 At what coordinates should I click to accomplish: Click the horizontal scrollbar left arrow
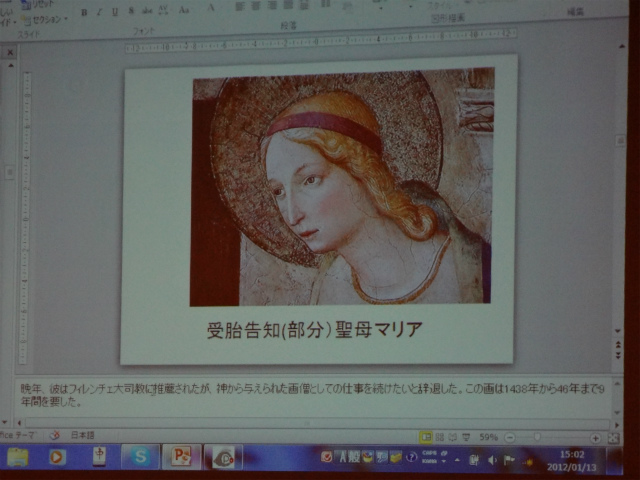pyautogui.click(x=19, y=423)
